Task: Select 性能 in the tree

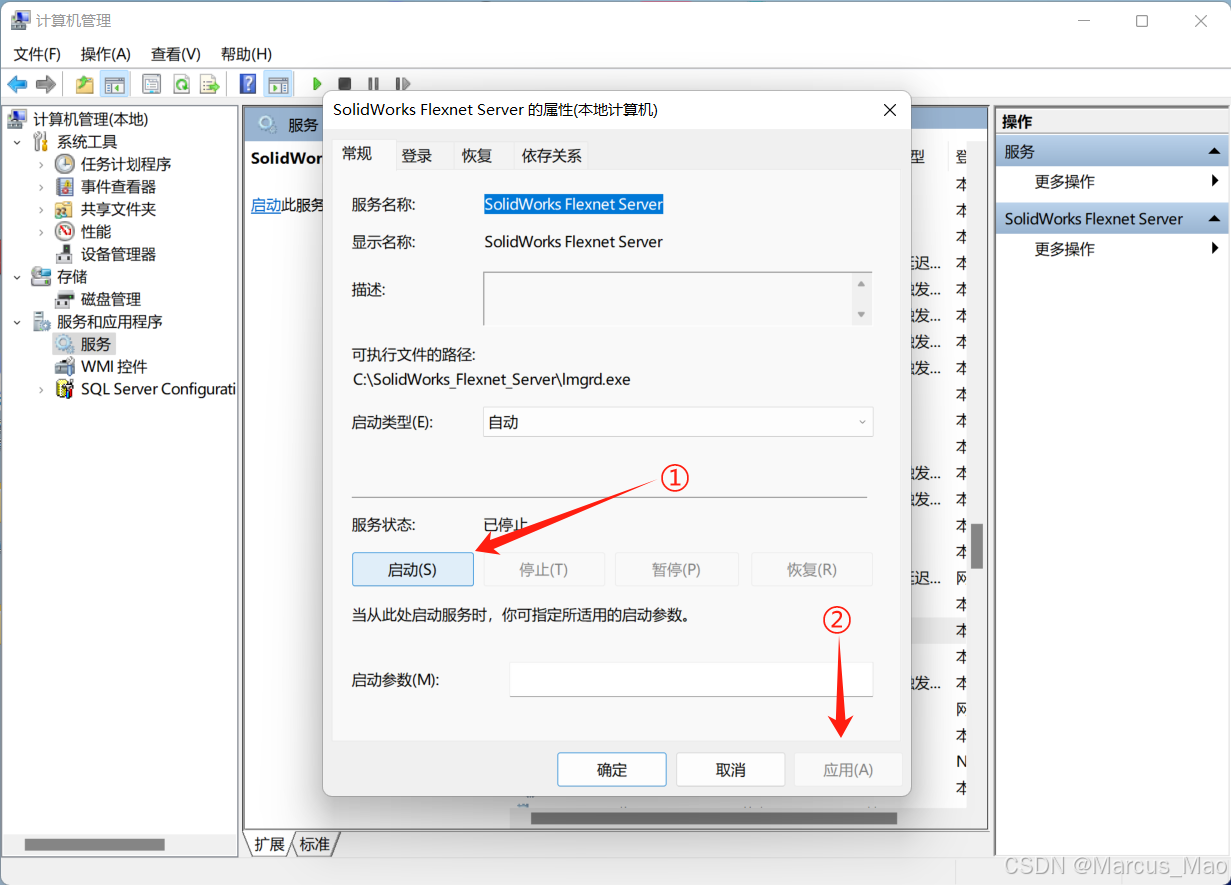Action: click(96, 232)
